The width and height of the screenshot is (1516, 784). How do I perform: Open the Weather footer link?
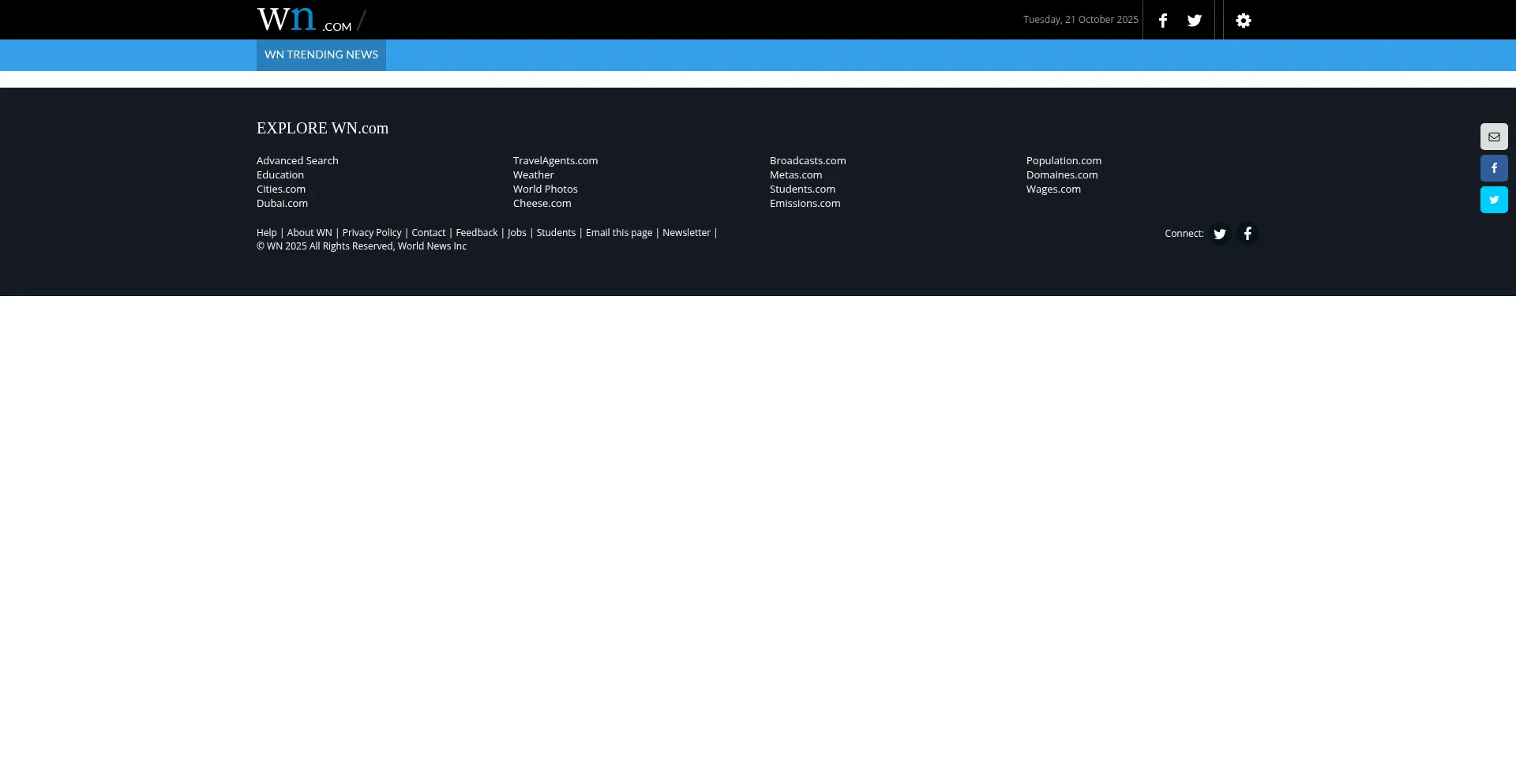click(533, 174)
